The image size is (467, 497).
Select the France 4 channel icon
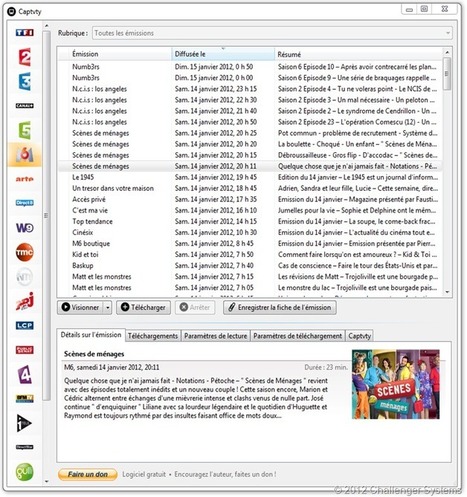(25, 374)
